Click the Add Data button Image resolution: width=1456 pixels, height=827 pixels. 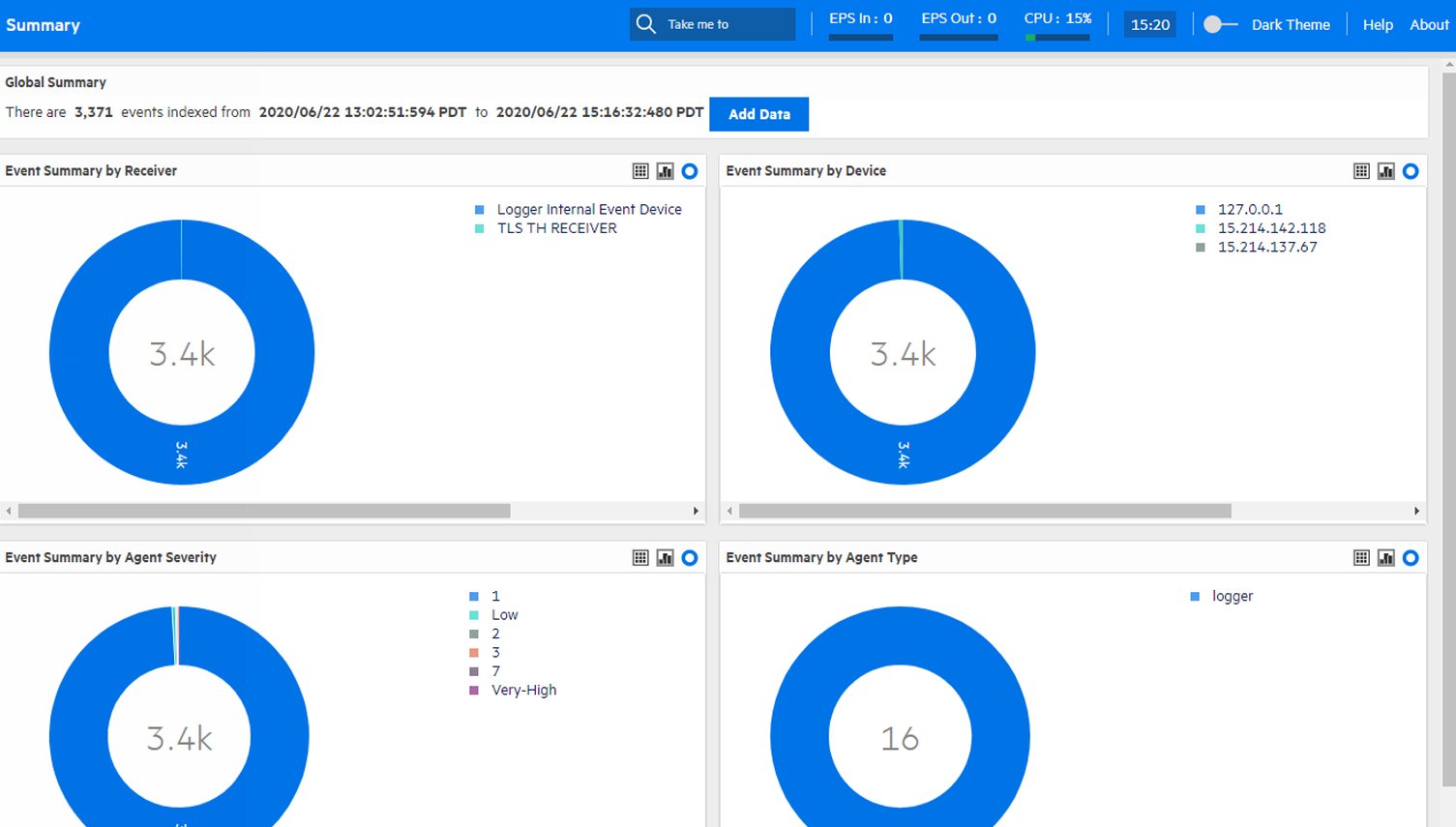point(758,114)
